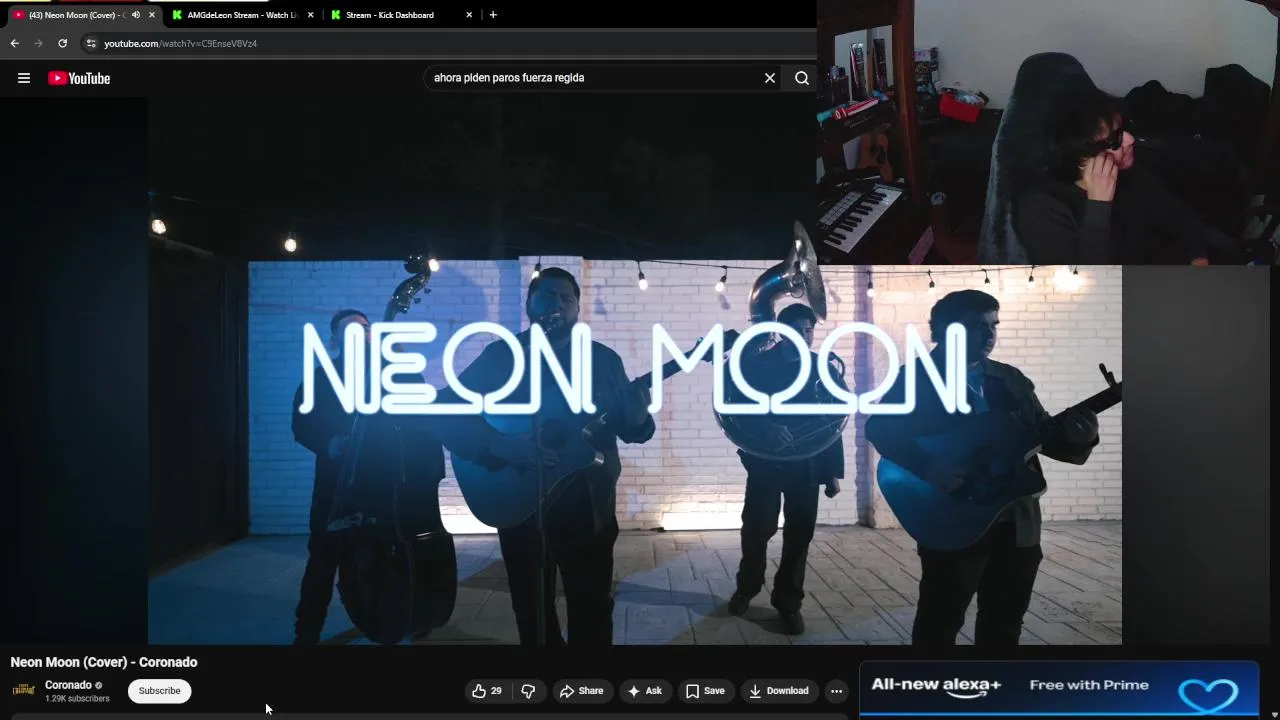Open the Alexa+ Free with Prime ad
Screen dimensions: 1280x720
click(x=1059, y=690)
